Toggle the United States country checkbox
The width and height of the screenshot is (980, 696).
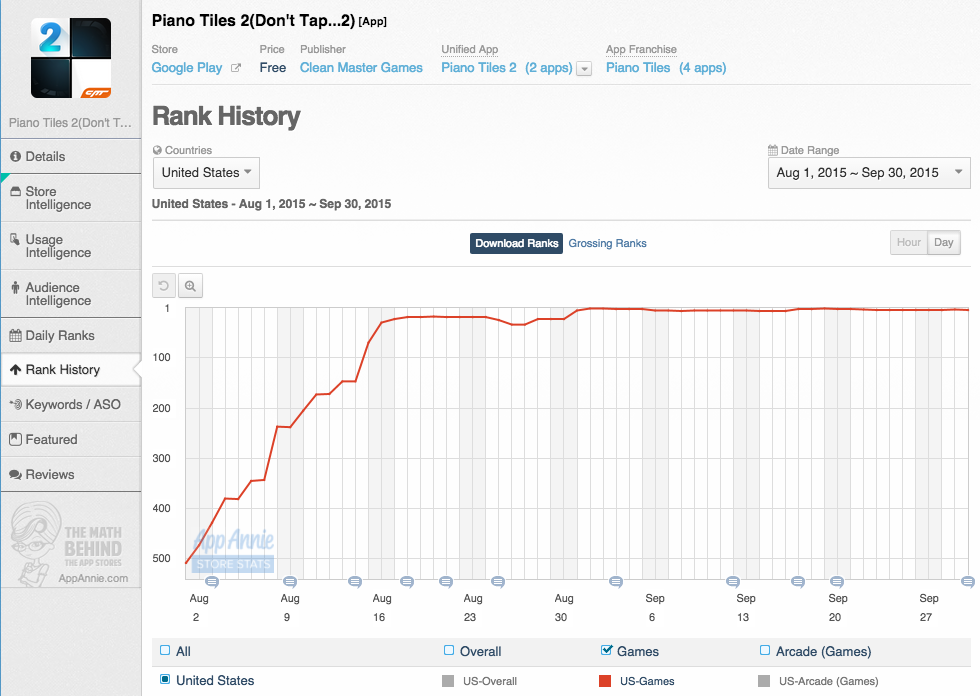[x=165, y=680]
